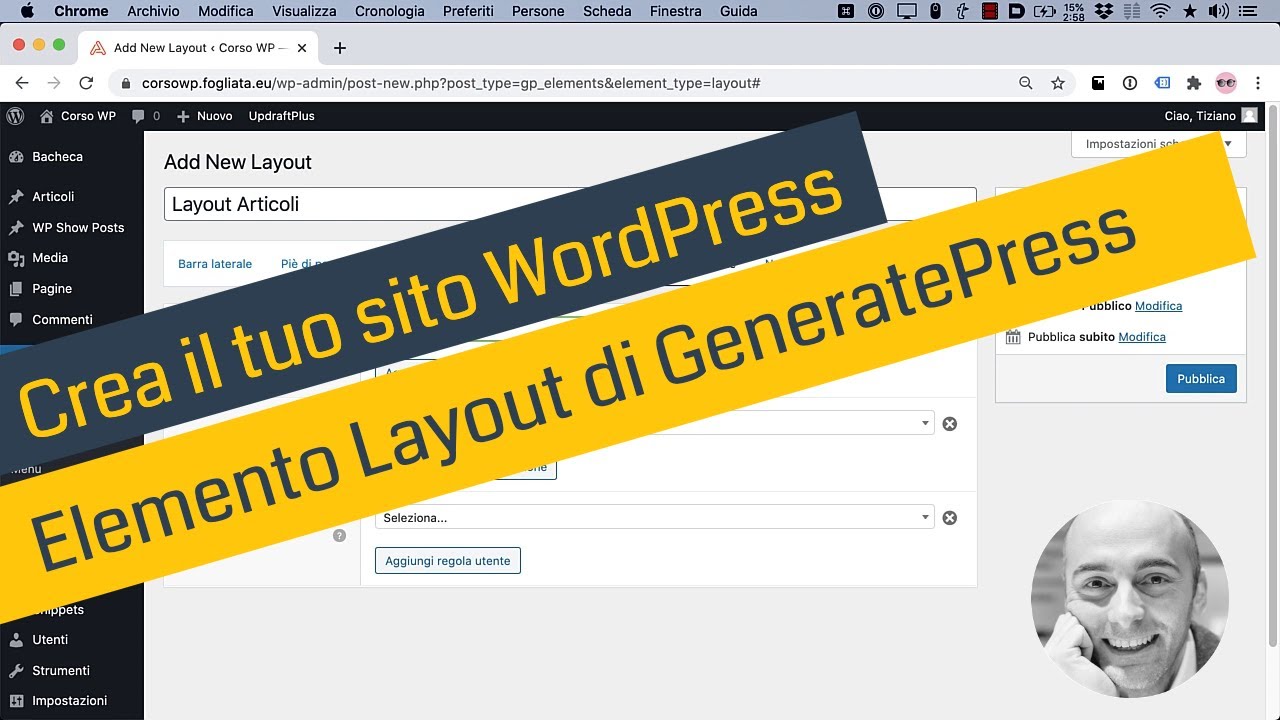Click Modifica next to Pubblica subito
This screenshot has width=1280, height=720.
pyautogui.click(x=1142, y=337)
